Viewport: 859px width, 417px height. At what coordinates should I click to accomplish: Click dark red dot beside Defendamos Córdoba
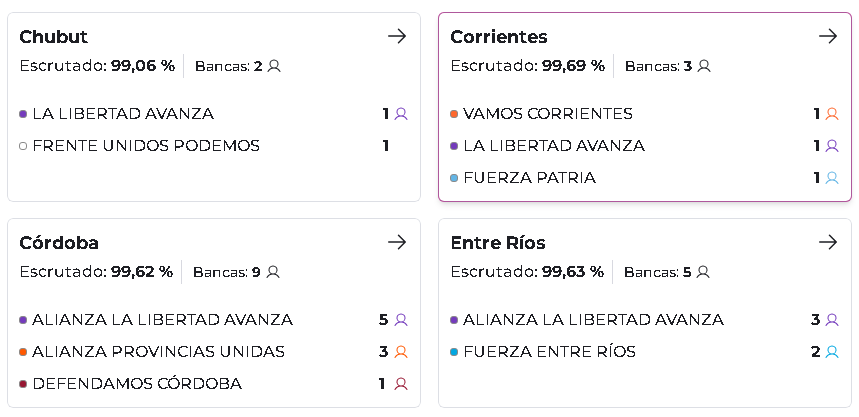pyautogui.click(x=23, y=384)
